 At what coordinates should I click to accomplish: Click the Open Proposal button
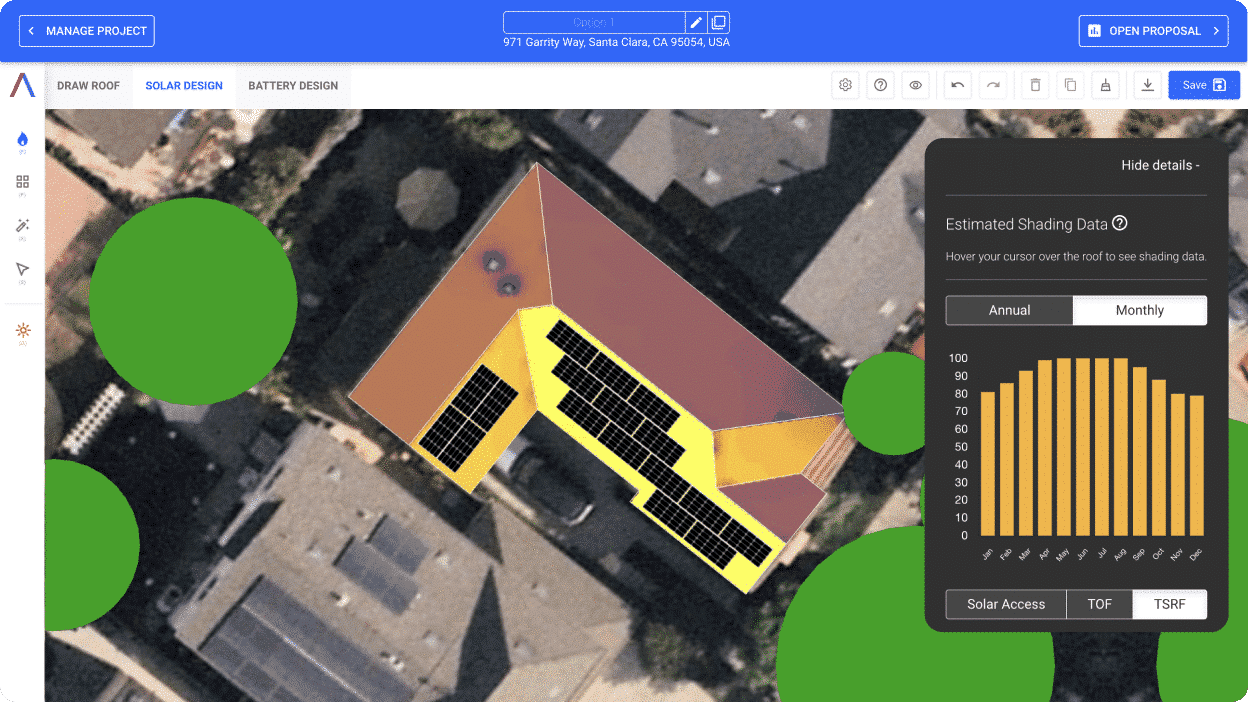pos(1153,31)
